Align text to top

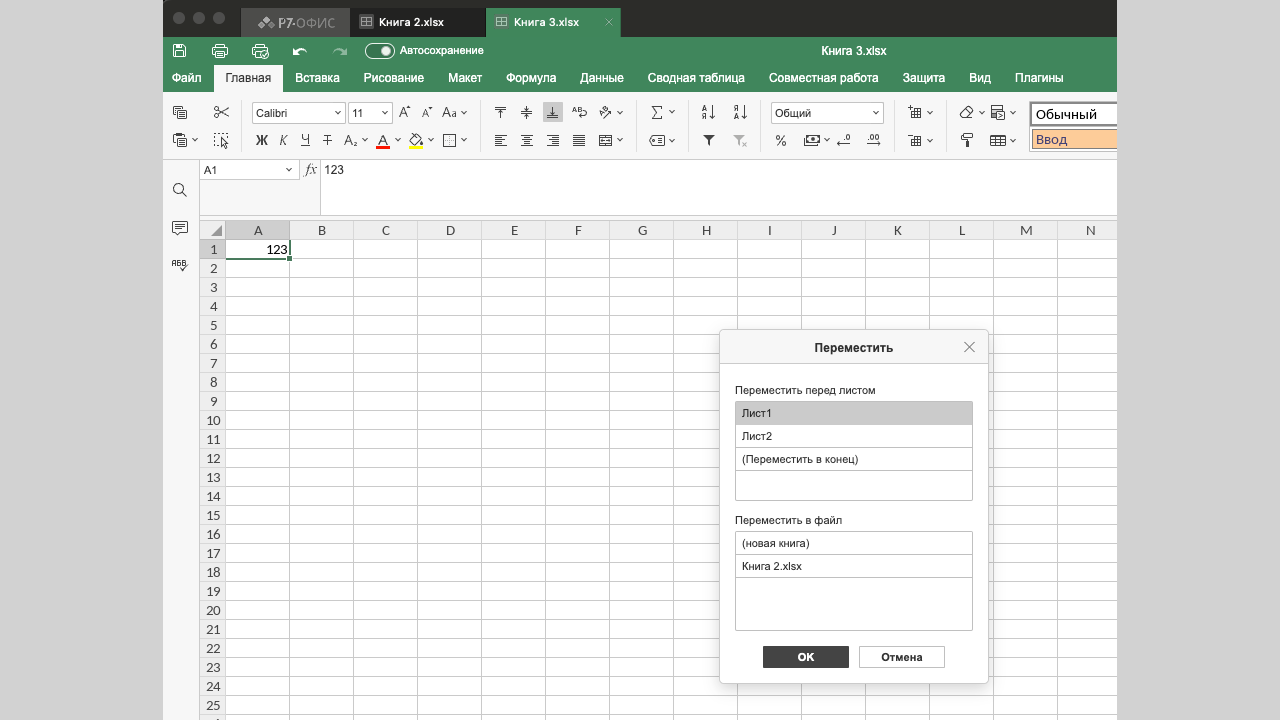pos(501,113)
